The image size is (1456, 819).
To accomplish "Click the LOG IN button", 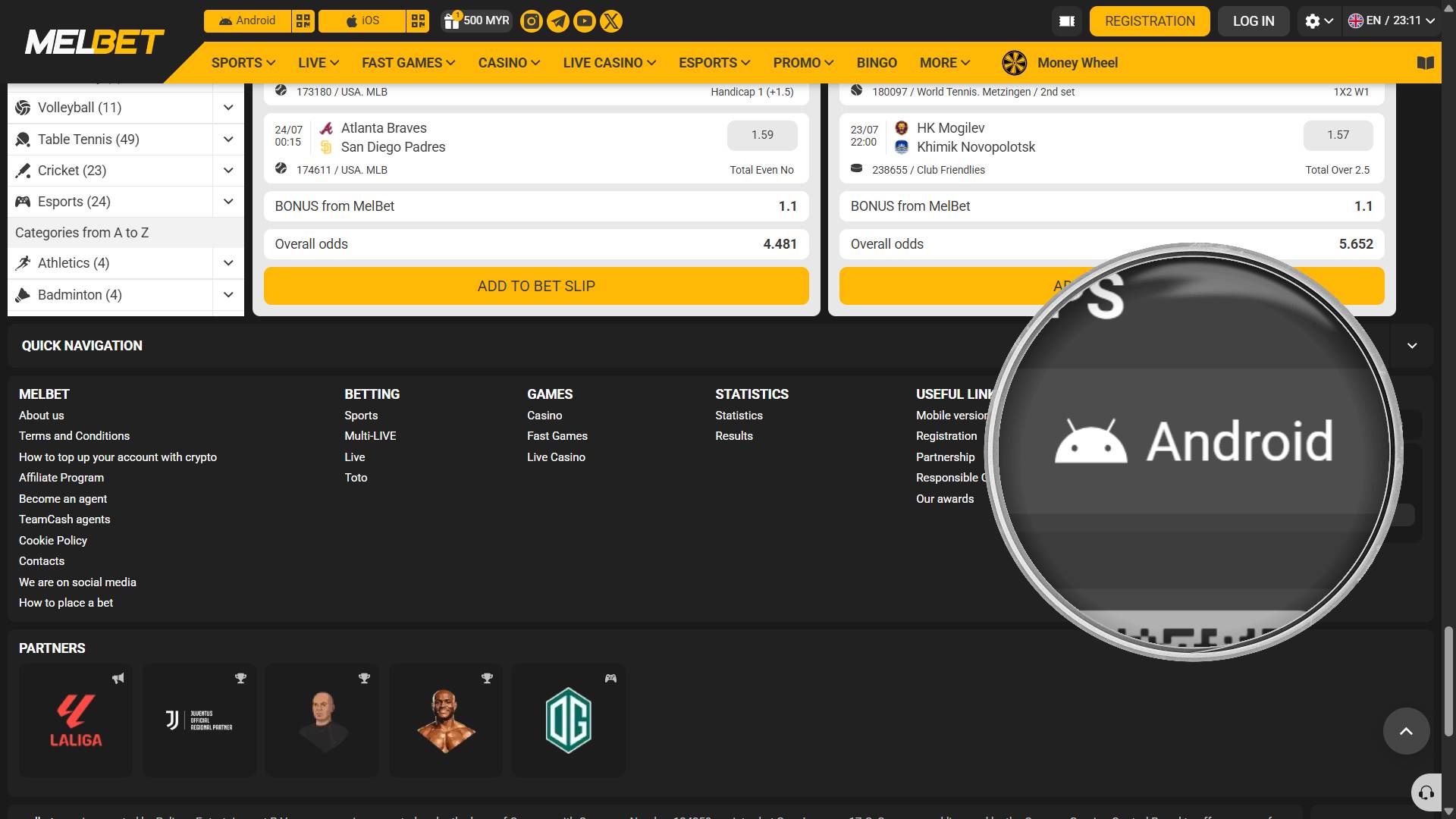I will 1254,21.
